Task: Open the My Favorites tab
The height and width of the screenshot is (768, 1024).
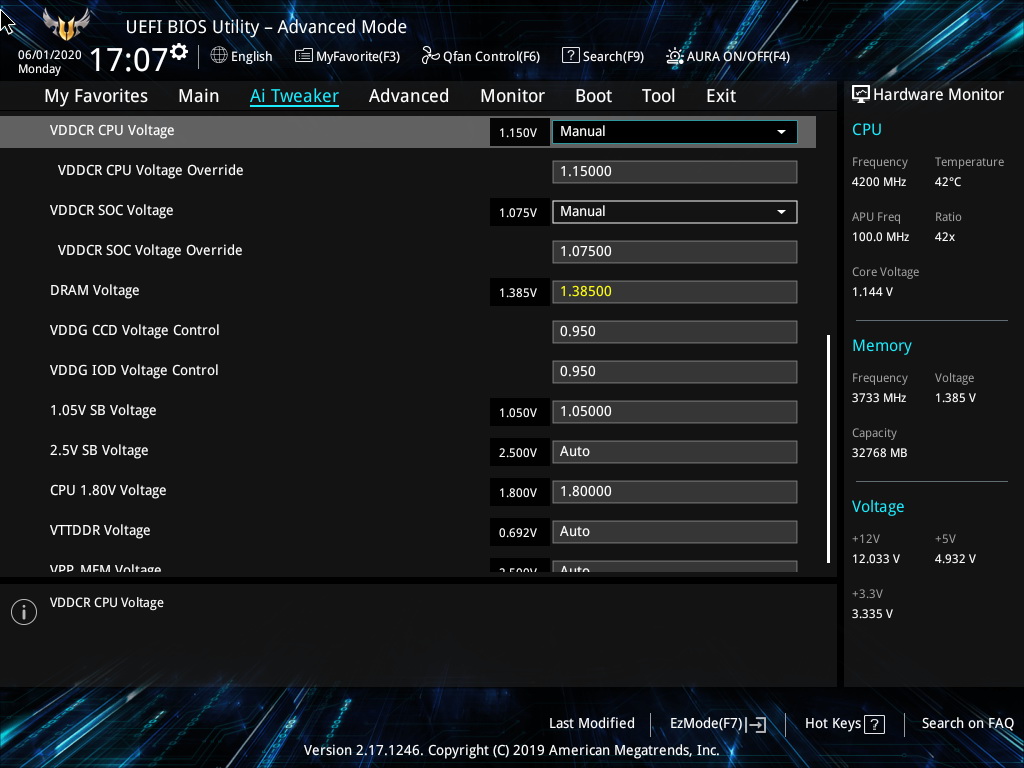Action: tap(96, 96)
